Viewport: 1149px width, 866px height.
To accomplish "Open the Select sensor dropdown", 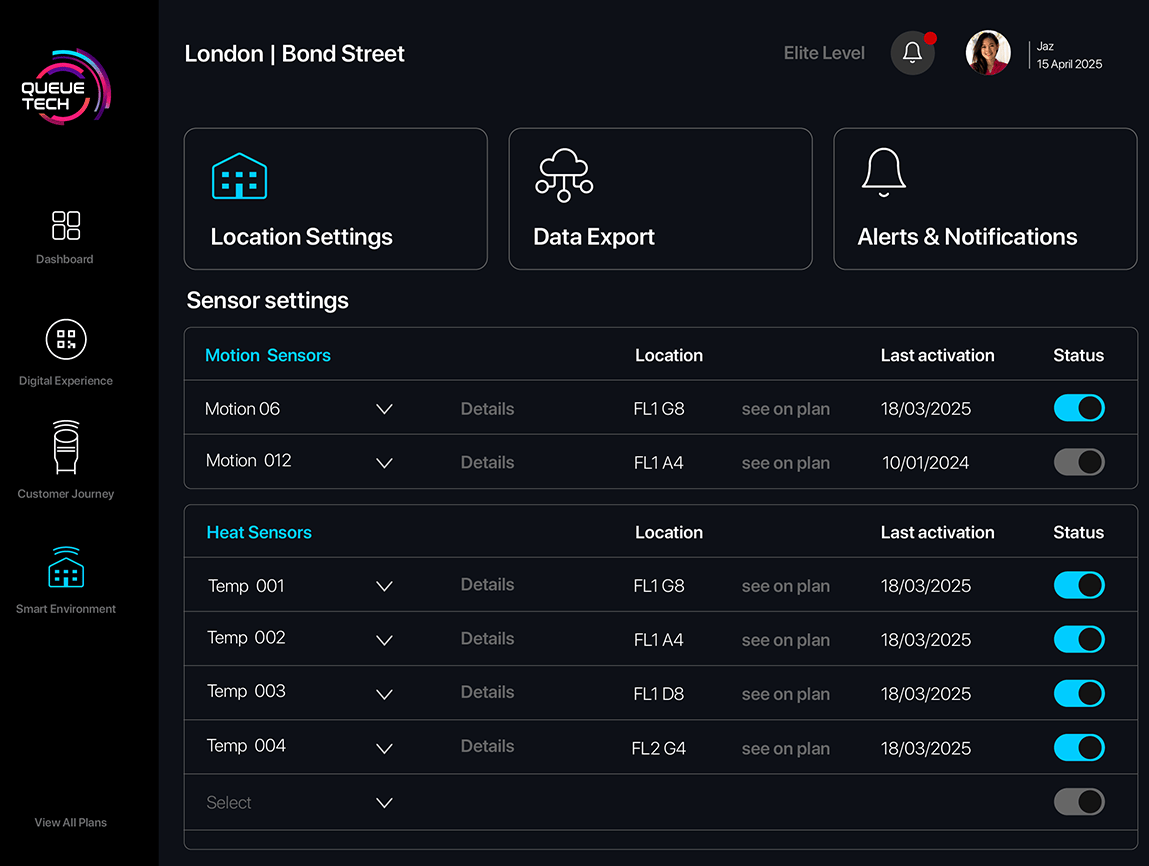I will pyautogui.click(x=384, y=802).
